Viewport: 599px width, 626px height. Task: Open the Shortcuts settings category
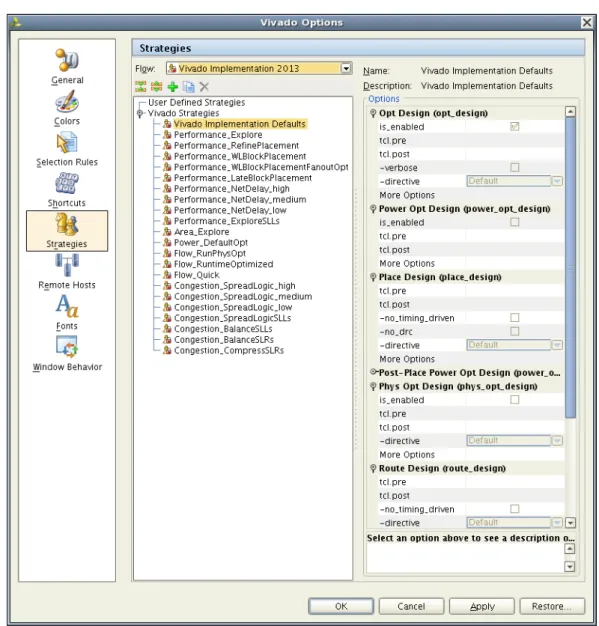tap(67, 190)
